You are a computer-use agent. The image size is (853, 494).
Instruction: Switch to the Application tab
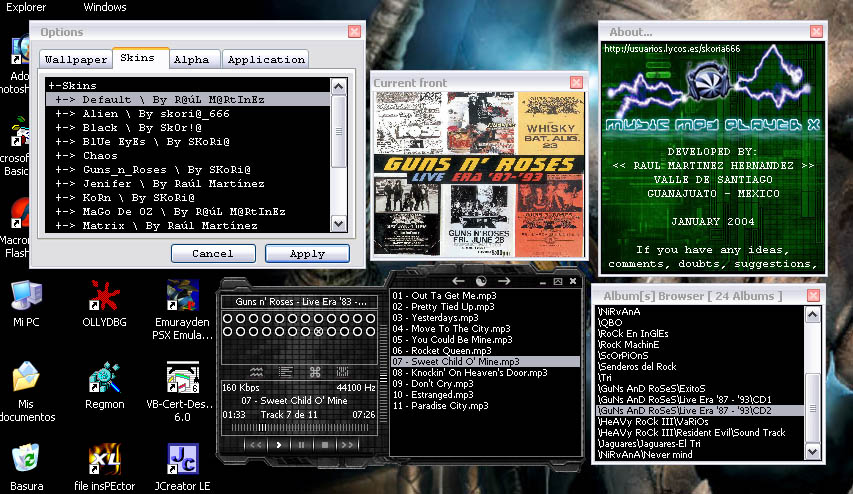point(265,60)
